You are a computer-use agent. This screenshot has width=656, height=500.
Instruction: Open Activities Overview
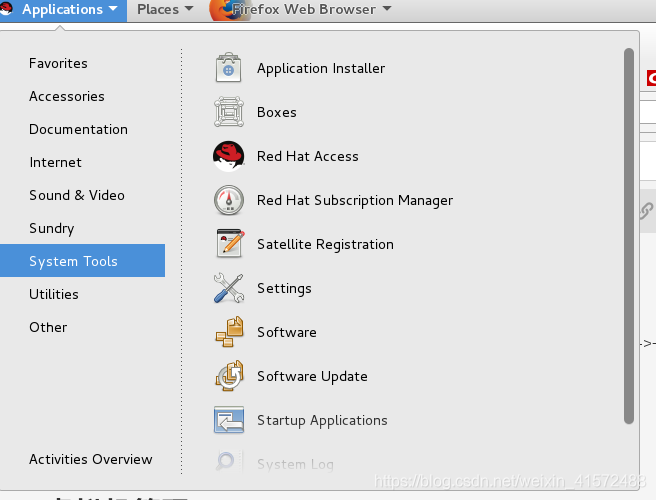coord(90,459)
